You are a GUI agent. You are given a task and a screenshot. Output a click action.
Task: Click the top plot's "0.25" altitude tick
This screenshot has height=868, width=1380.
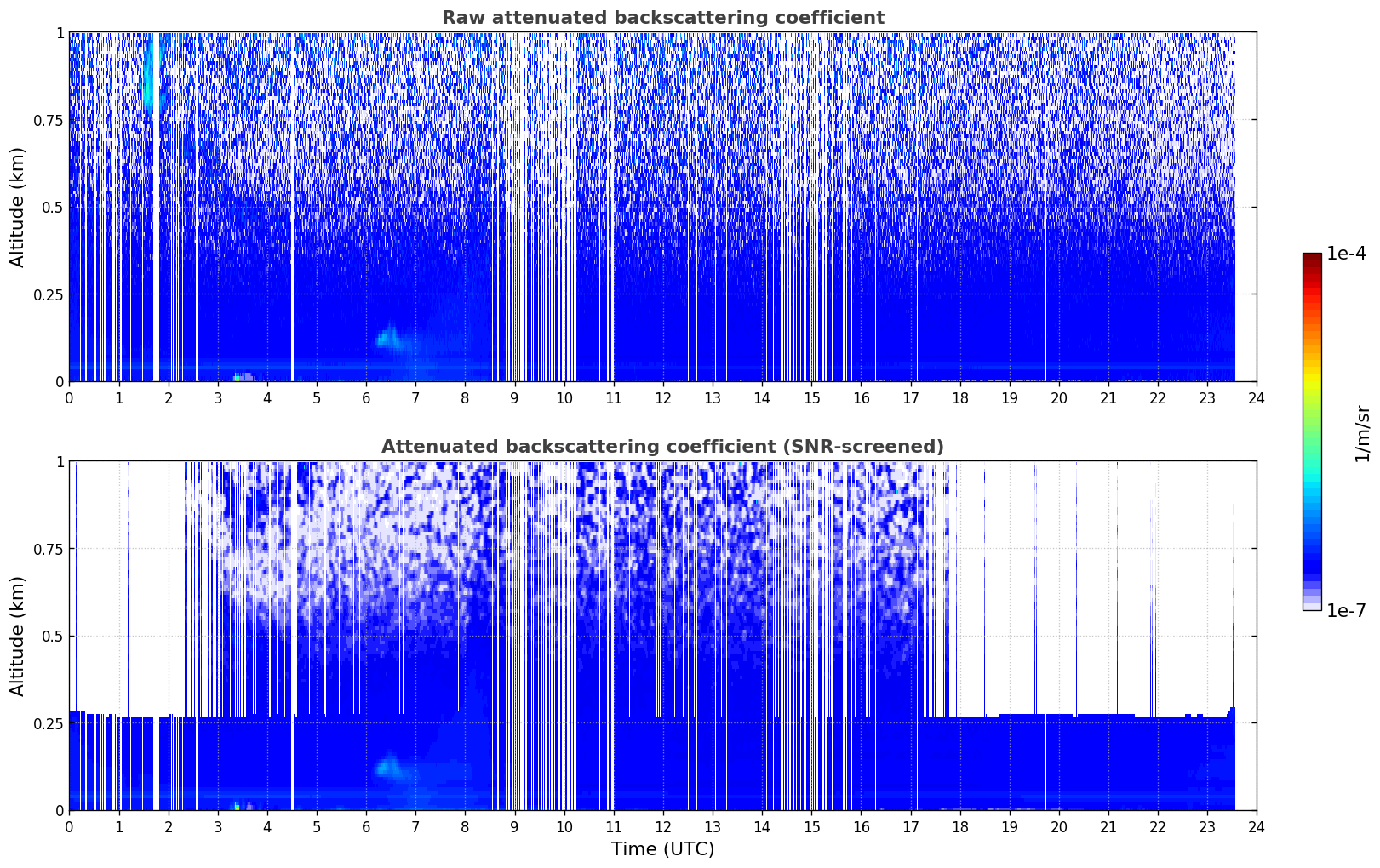[49, 294]
